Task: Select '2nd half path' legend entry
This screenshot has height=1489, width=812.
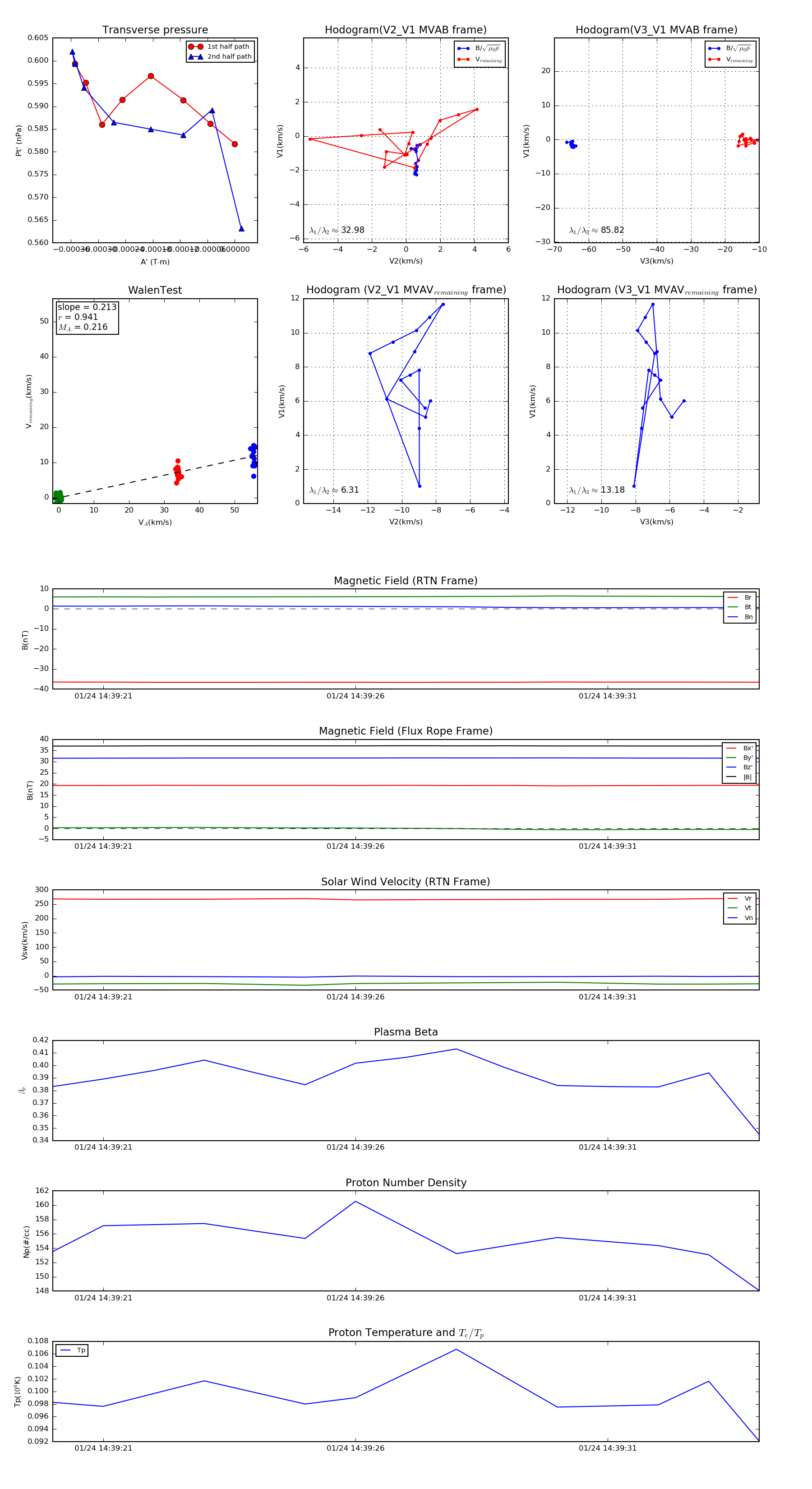Action: pos(220,57)
